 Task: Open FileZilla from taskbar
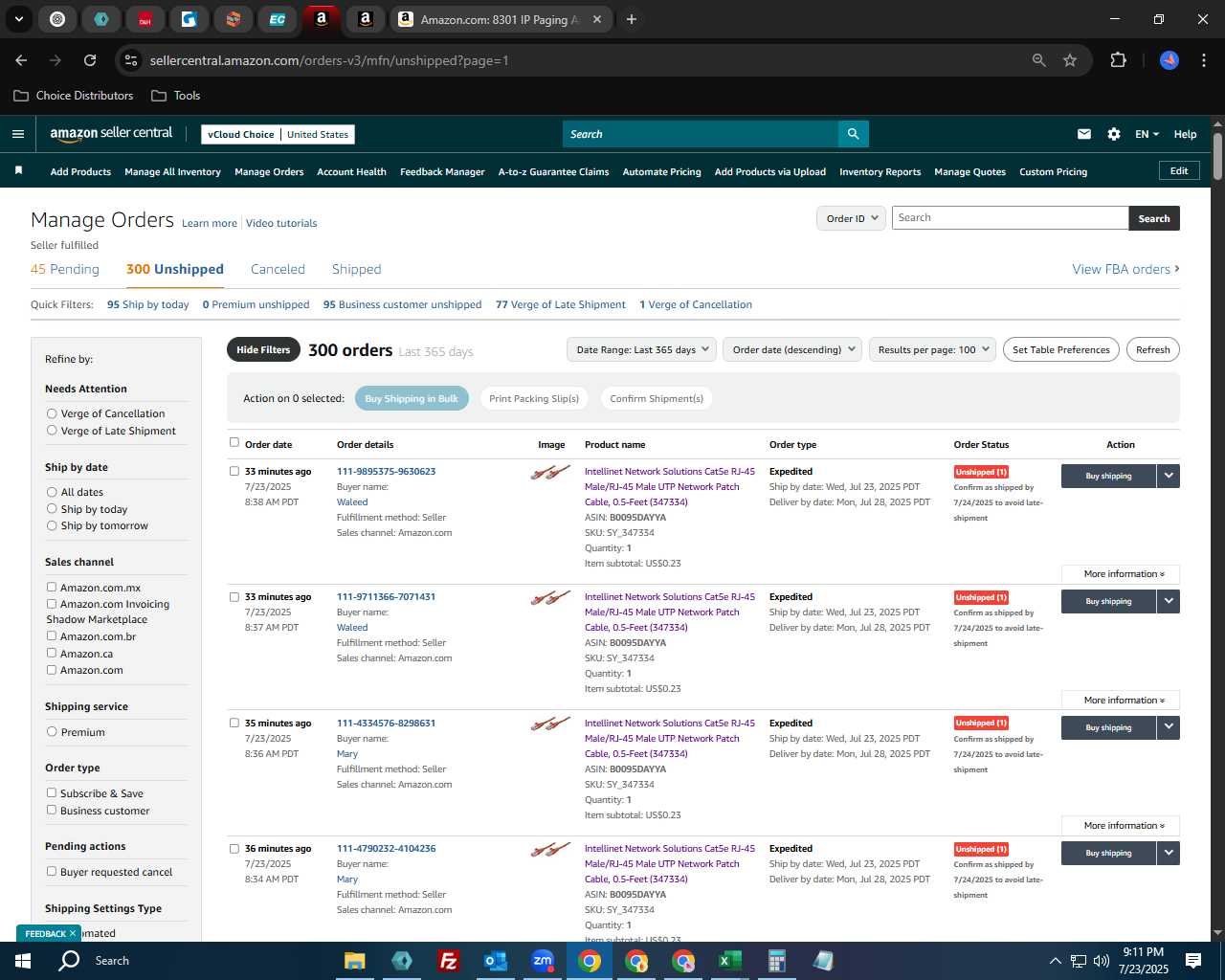coord(448,961)
